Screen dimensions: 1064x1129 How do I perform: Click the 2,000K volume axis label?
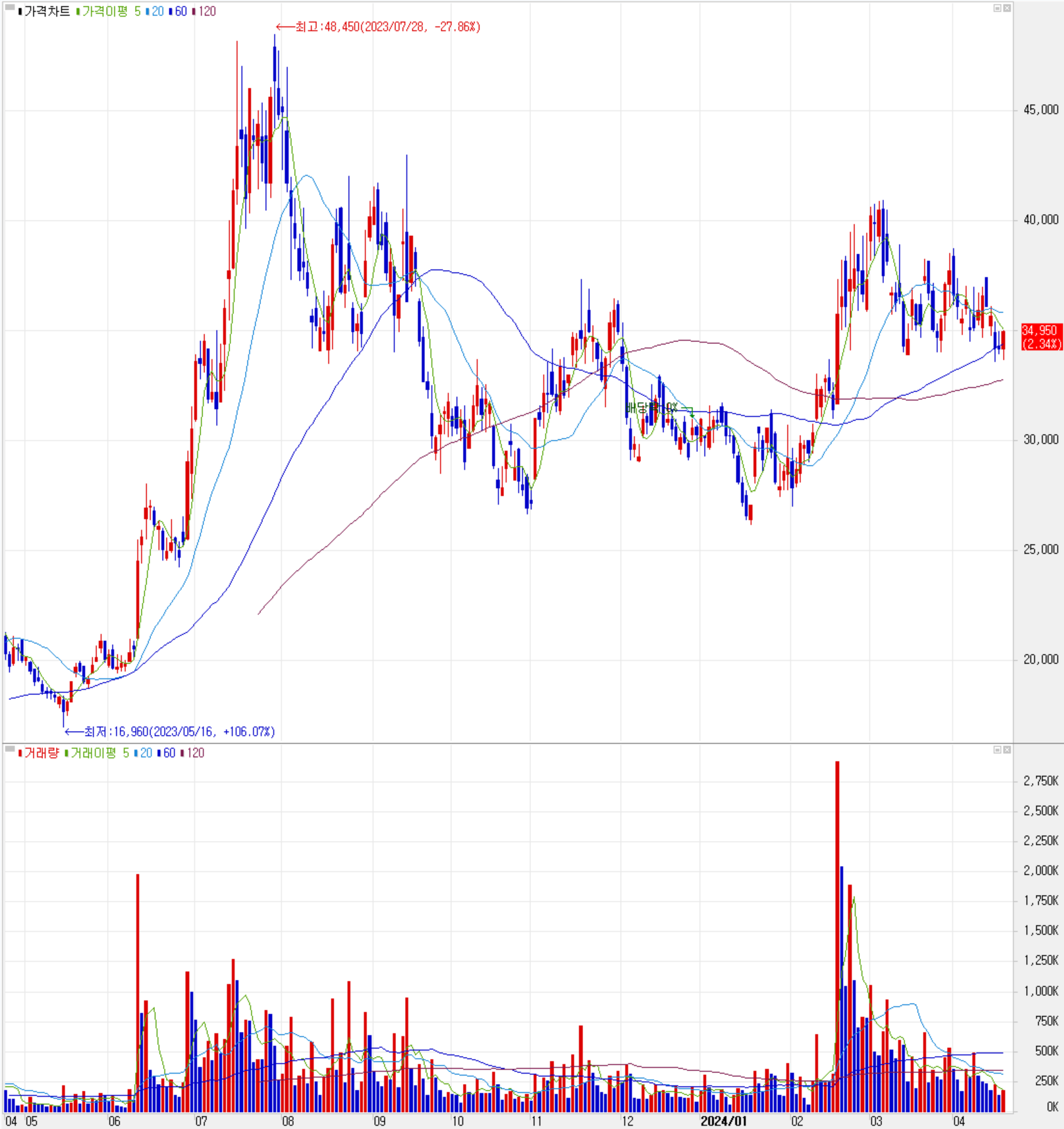1041,871
